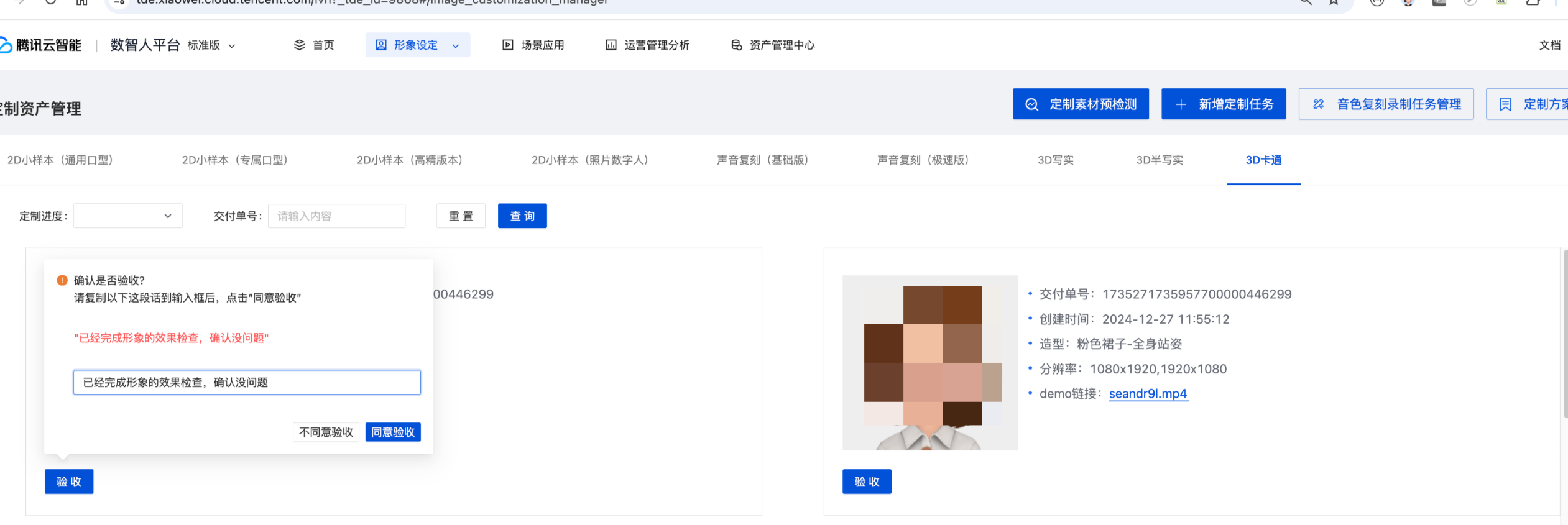Click the Tencent Cloud logo icon

tap(5, 45)
